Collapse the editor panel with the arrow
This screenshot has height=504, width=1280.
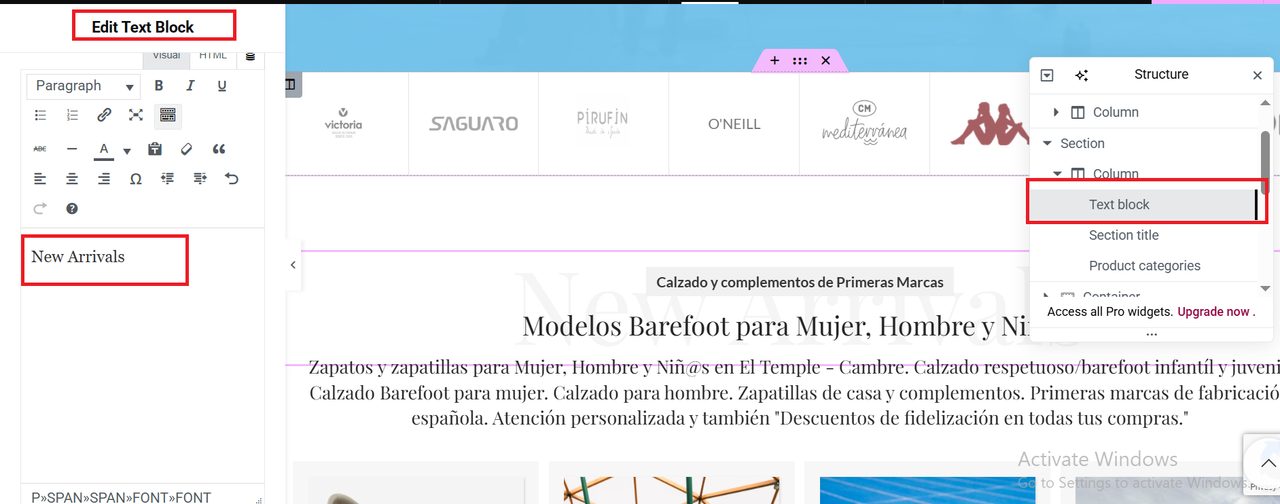click(293, 265)
